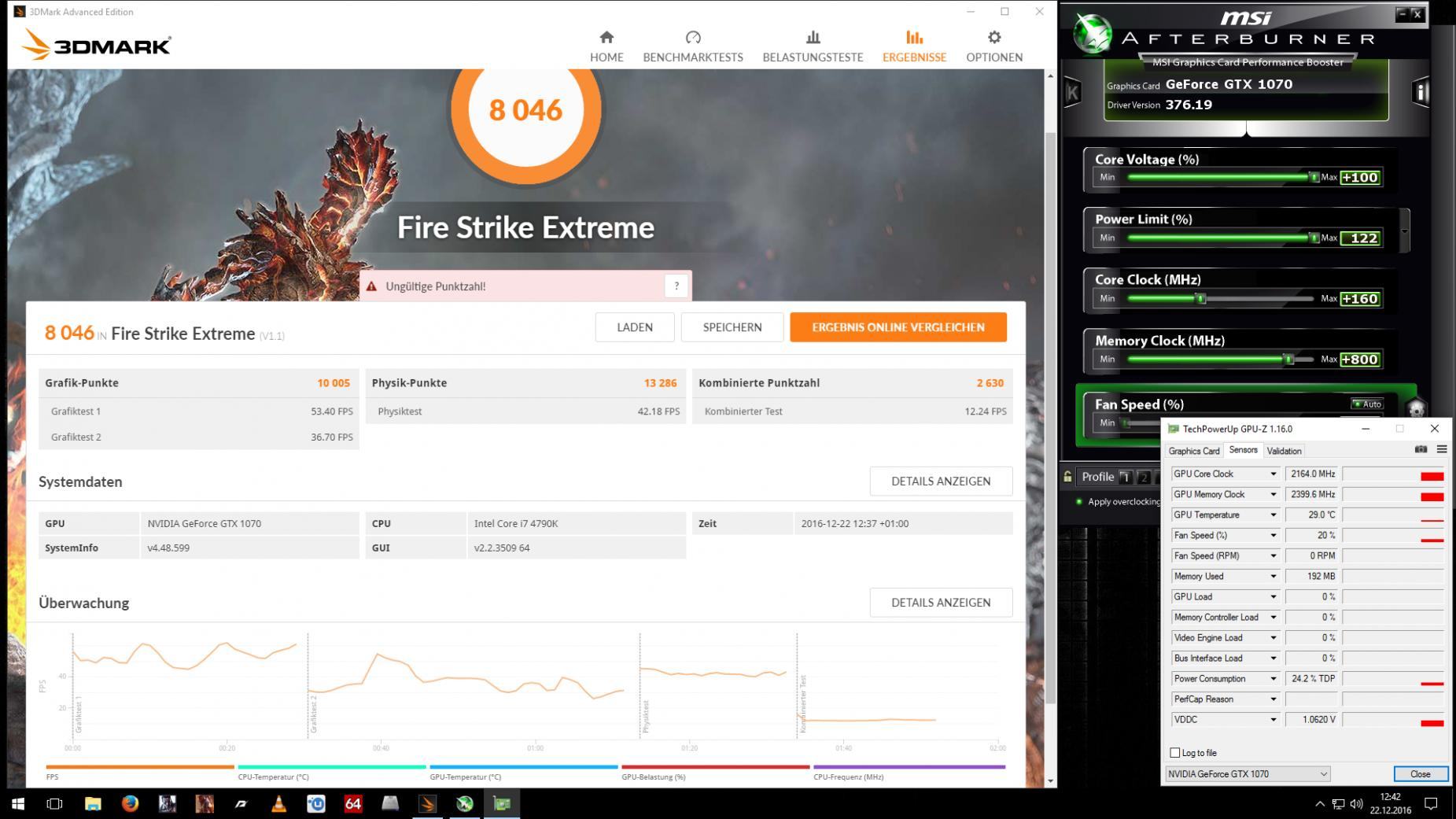Click the warning triangle for invalid score

tap(371, 286)
